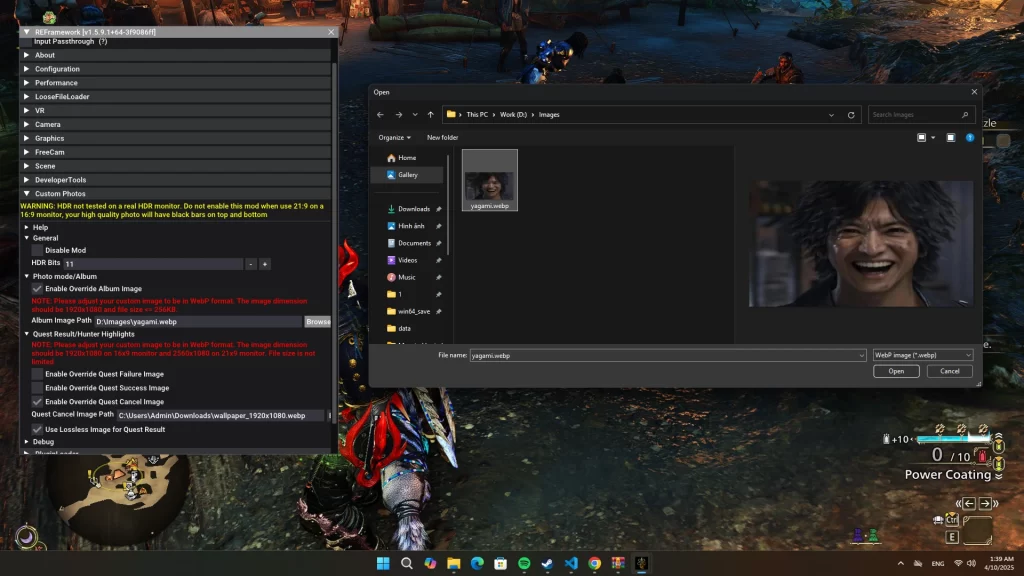Open taskbar Search
Image resolution: width=1024 pixels, height=576 pixels.
click(x=406, y=563)
